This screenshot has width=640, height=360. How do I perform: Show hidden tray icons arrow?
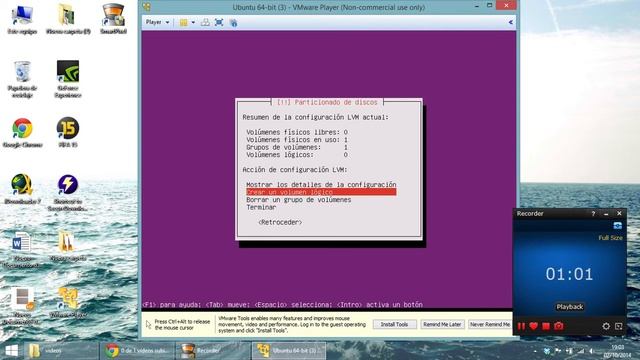coord(535,351)
